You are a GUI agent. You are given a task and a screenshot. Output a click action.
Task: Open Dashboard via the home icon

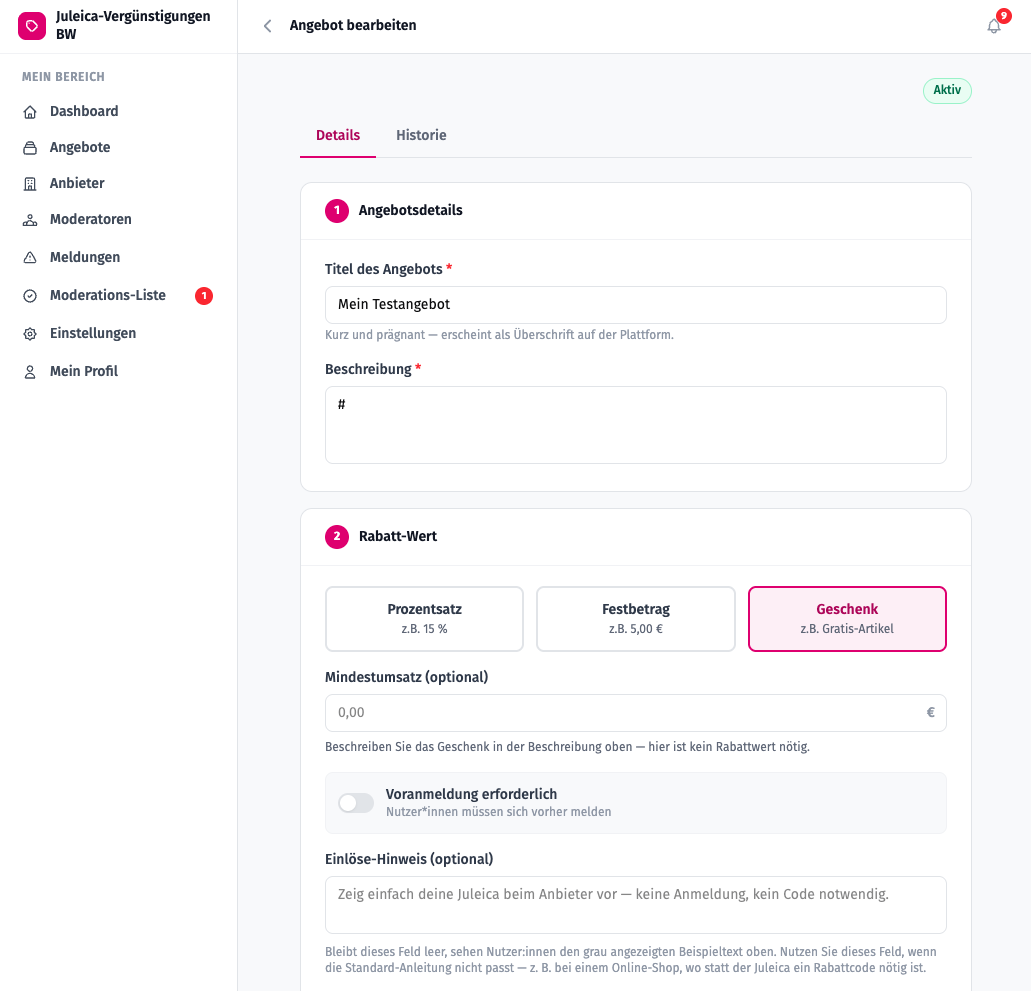[30, 112]
